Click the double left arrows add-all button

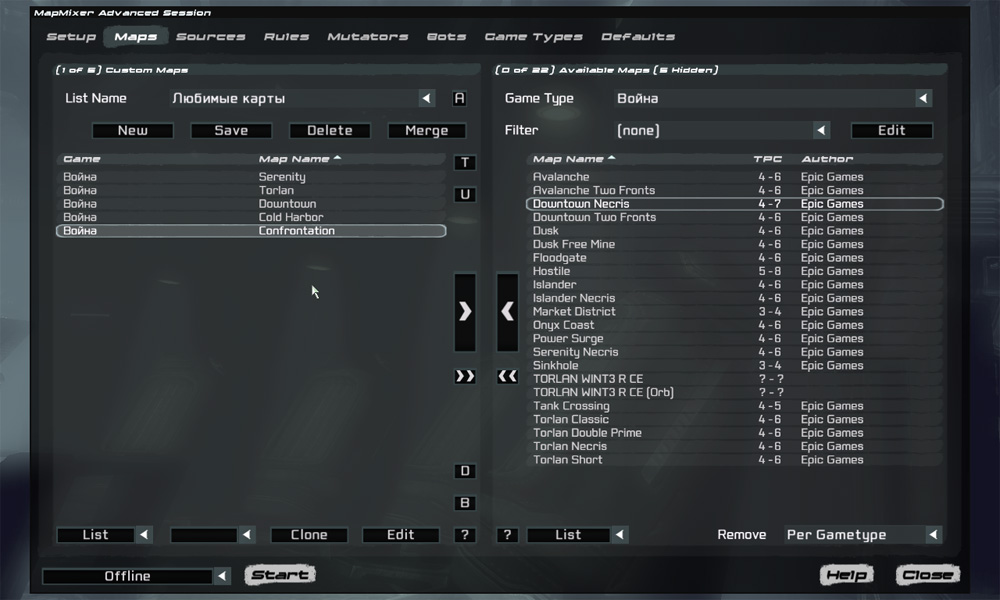coord(508,376)
